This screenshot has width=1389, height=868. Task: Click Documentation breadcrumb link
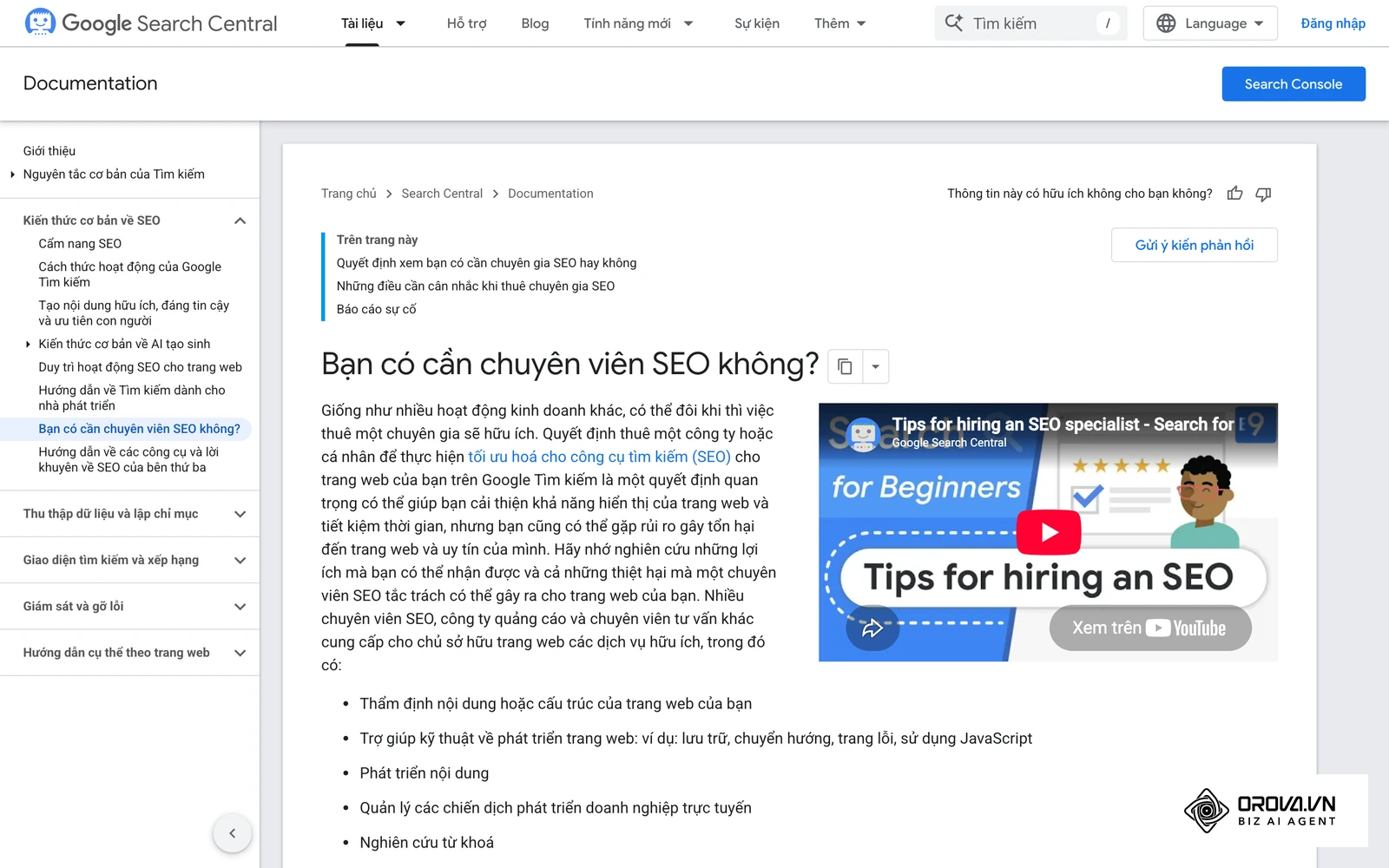pos(550,194)
